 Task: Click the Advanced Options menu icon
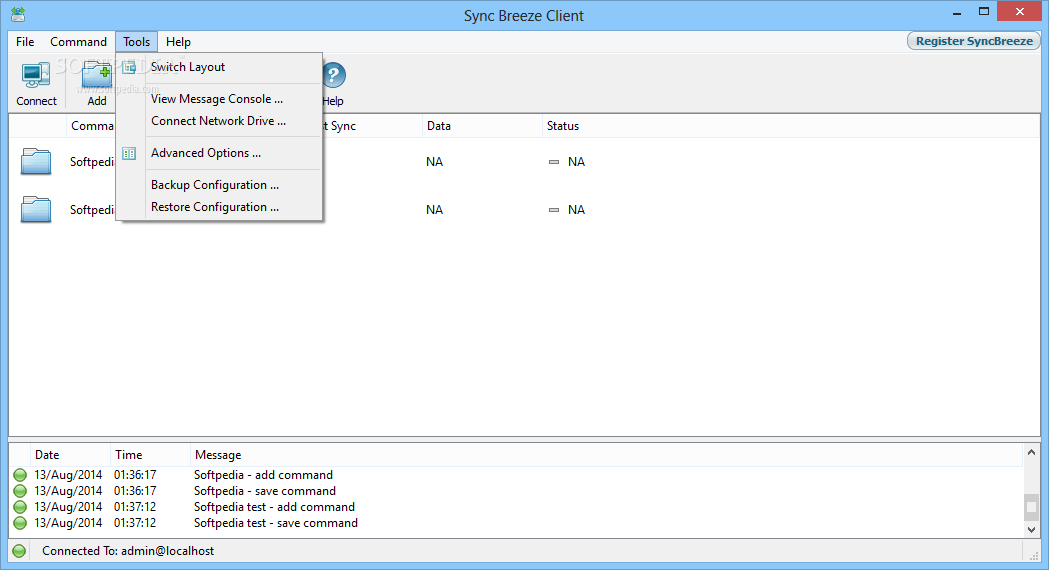click(x=129, y=153)
